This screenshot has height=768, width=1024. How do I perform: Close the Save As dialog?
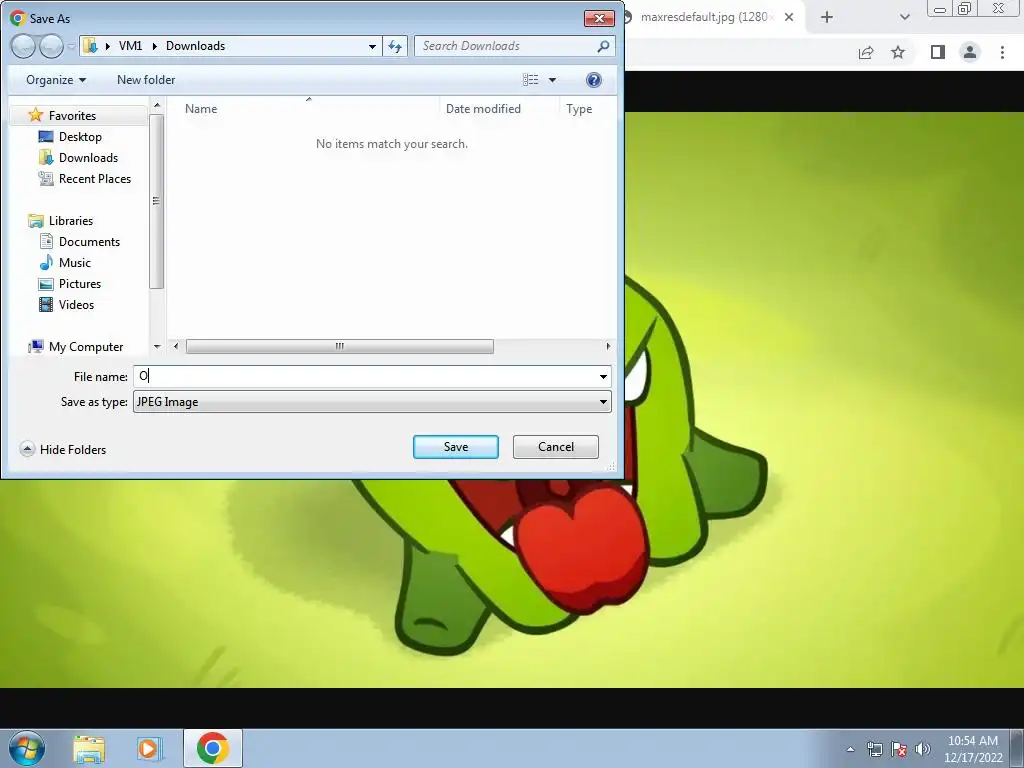pos(599,18)
